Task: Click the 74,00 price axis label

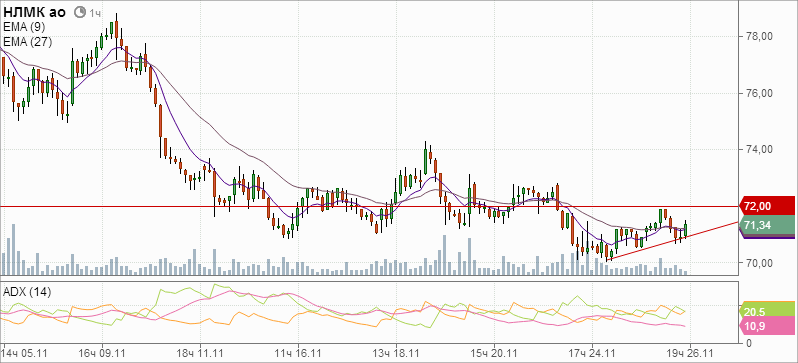Action: coord(759,150)
